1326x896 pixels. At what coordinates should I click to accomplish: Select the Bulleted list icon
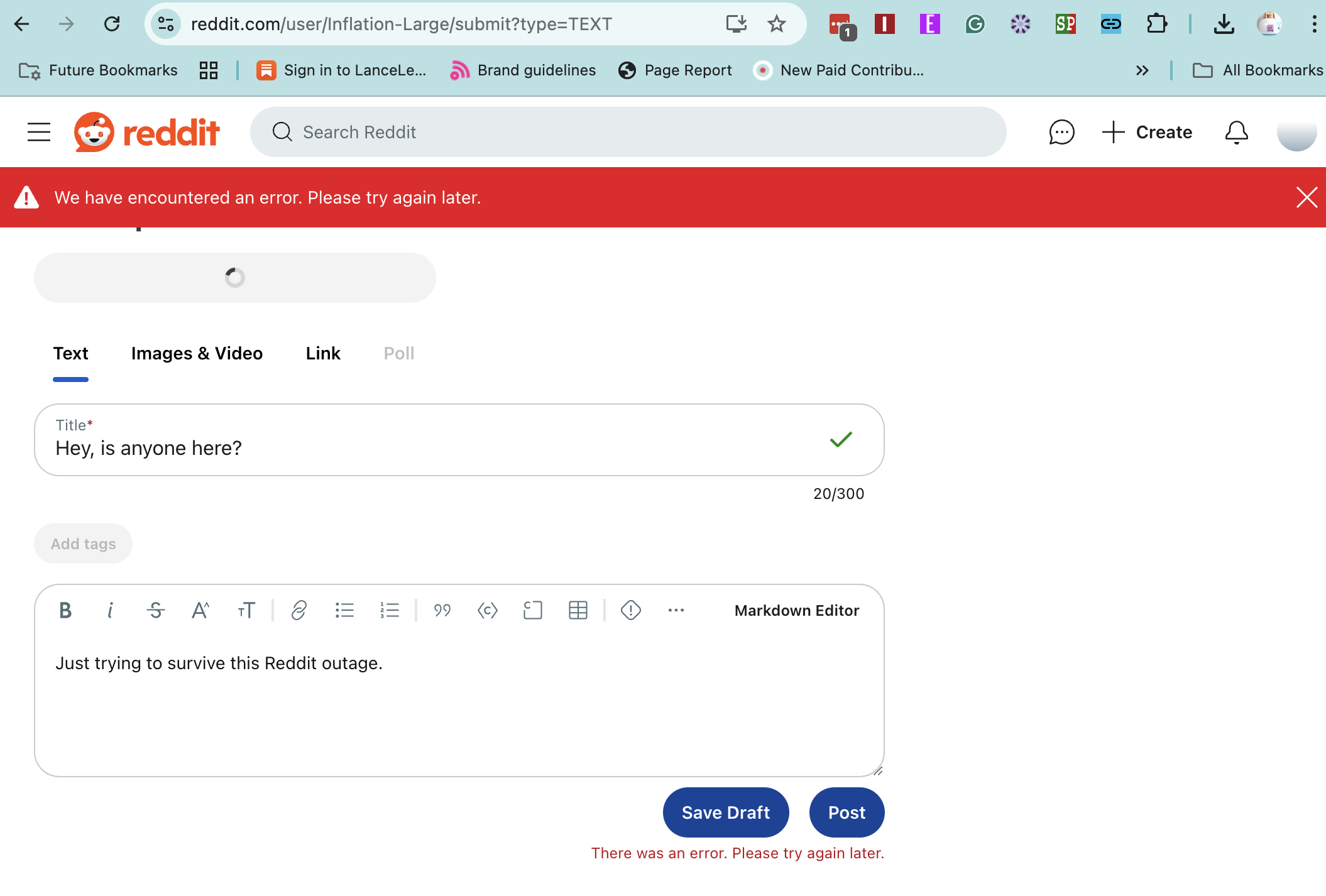coord(345,610)
